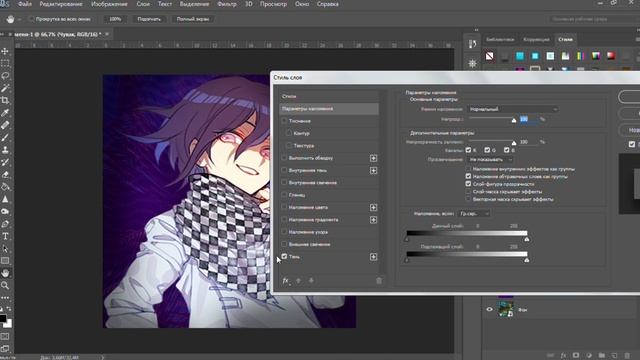Viewport: 640px width, 360px height.
Task: Select the Eyedropper tool
Action: click(x=5, y=113)
